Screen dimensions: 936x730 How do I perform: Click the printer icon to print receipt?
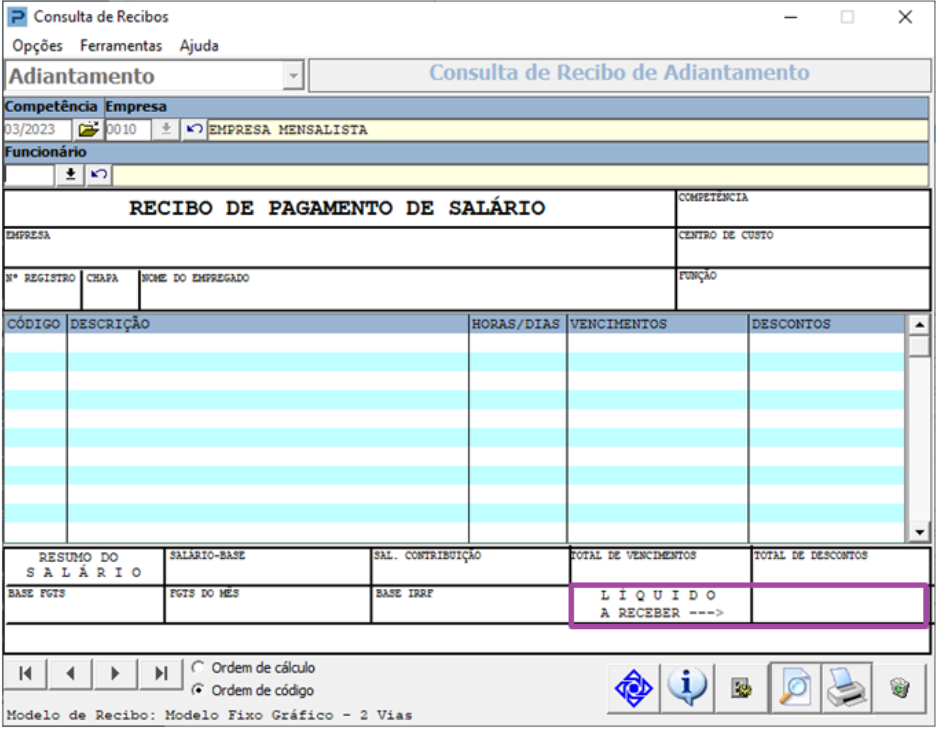[x=846, y=688]
